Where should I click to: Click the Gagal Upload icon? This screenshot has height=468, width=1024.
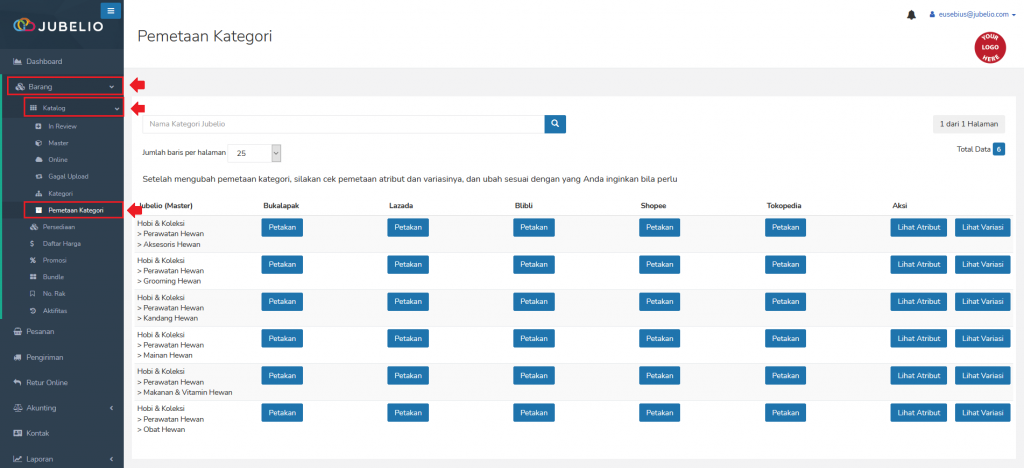(x=38, y=176)
